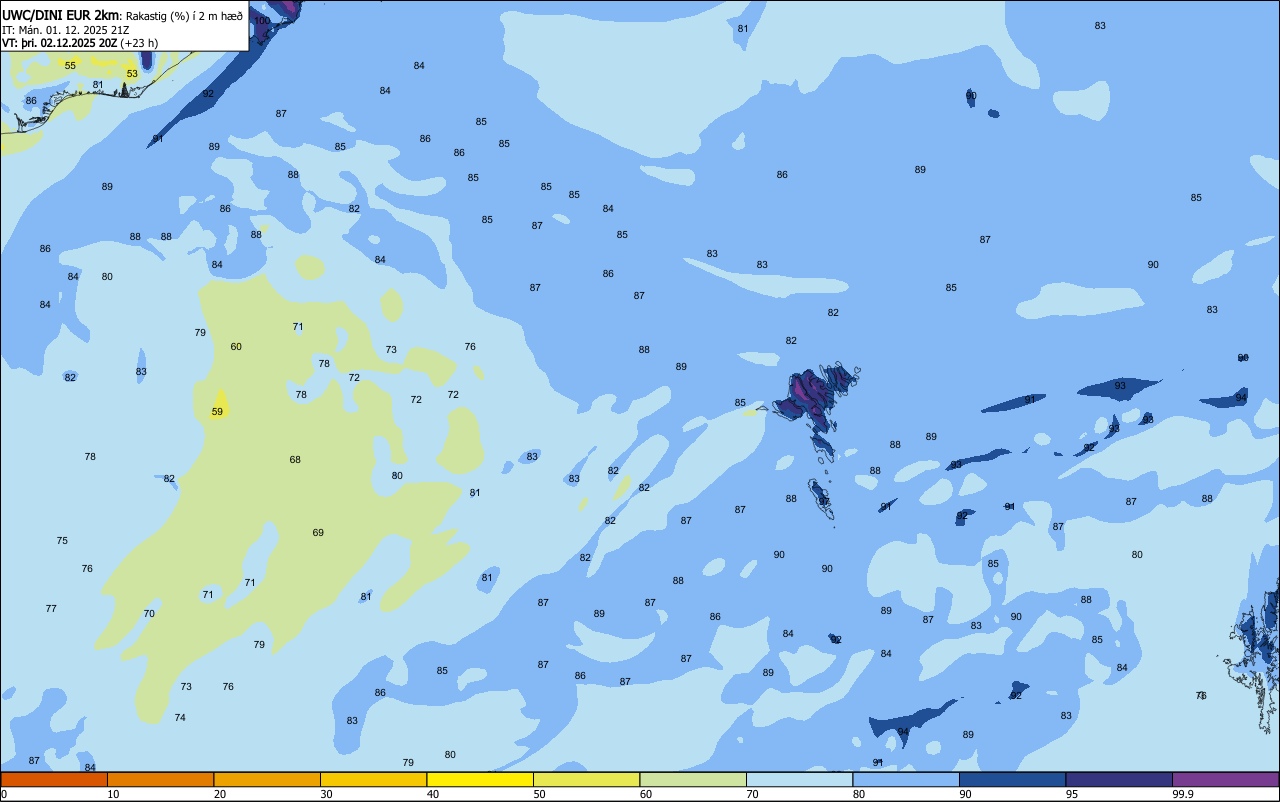Choose the dark blue 90–95 legend block
1280x802 pixels.
[x=1012, y=779]
